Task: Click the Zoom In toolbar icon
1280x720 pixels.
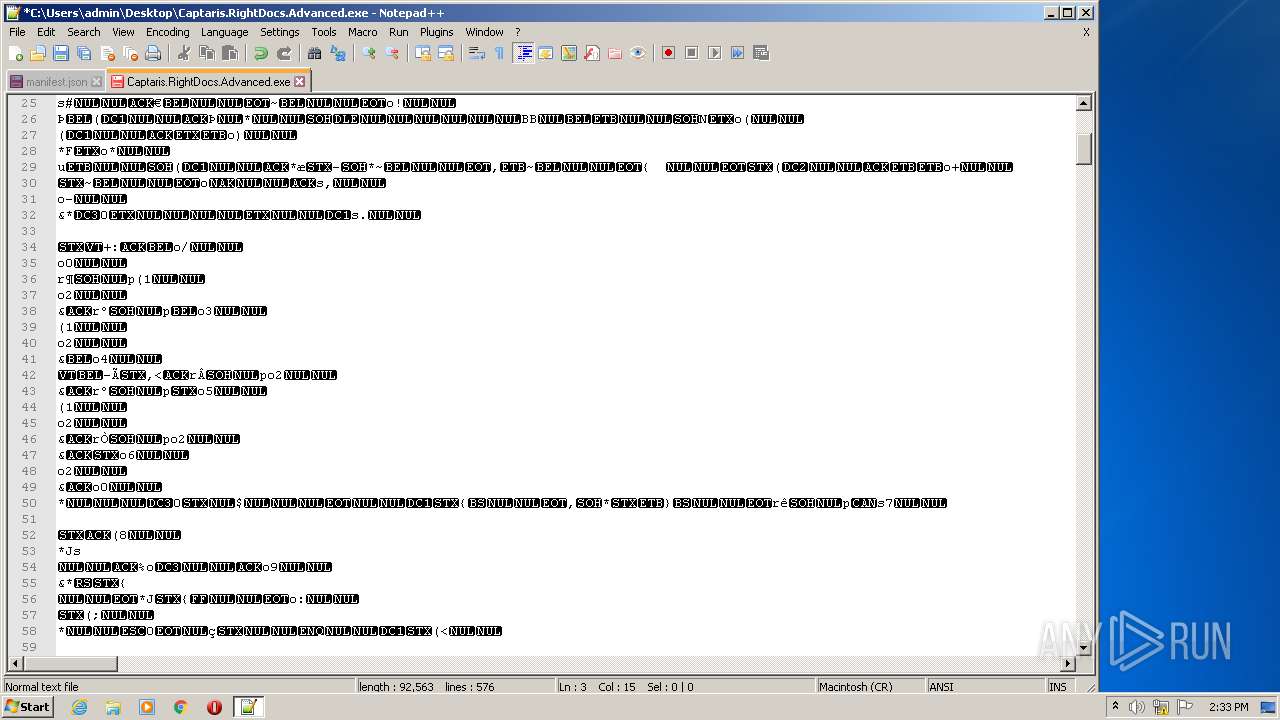Action: point(368,53)
